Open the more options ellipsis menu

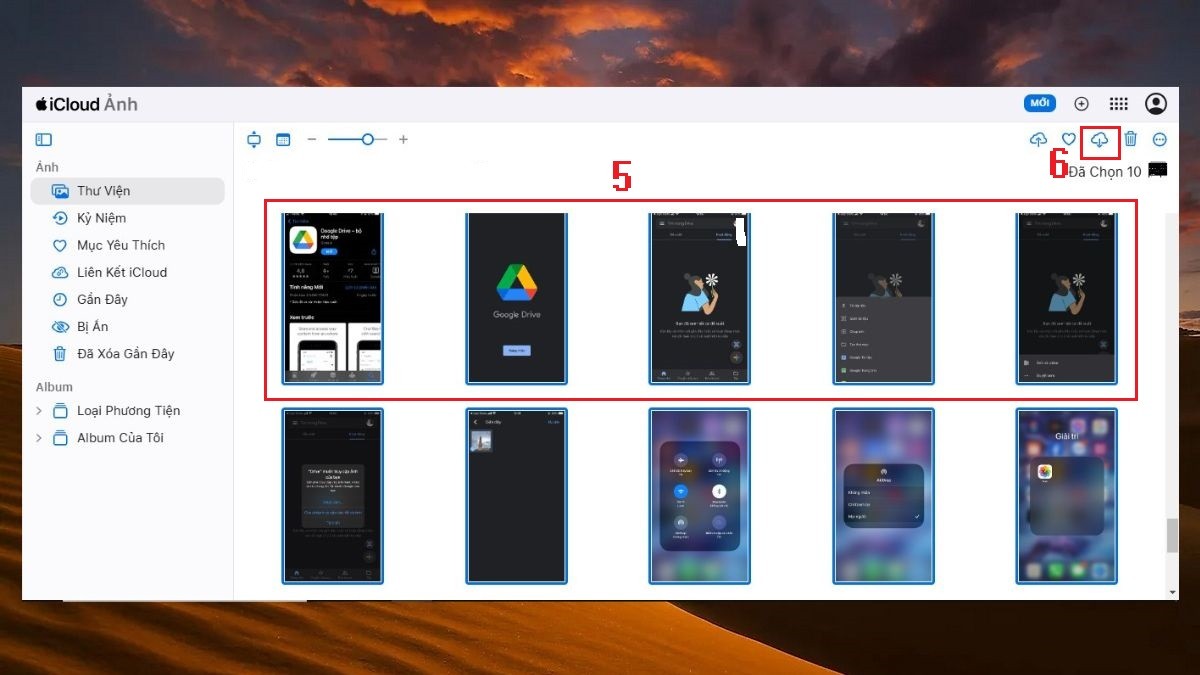click(1160, 140)
